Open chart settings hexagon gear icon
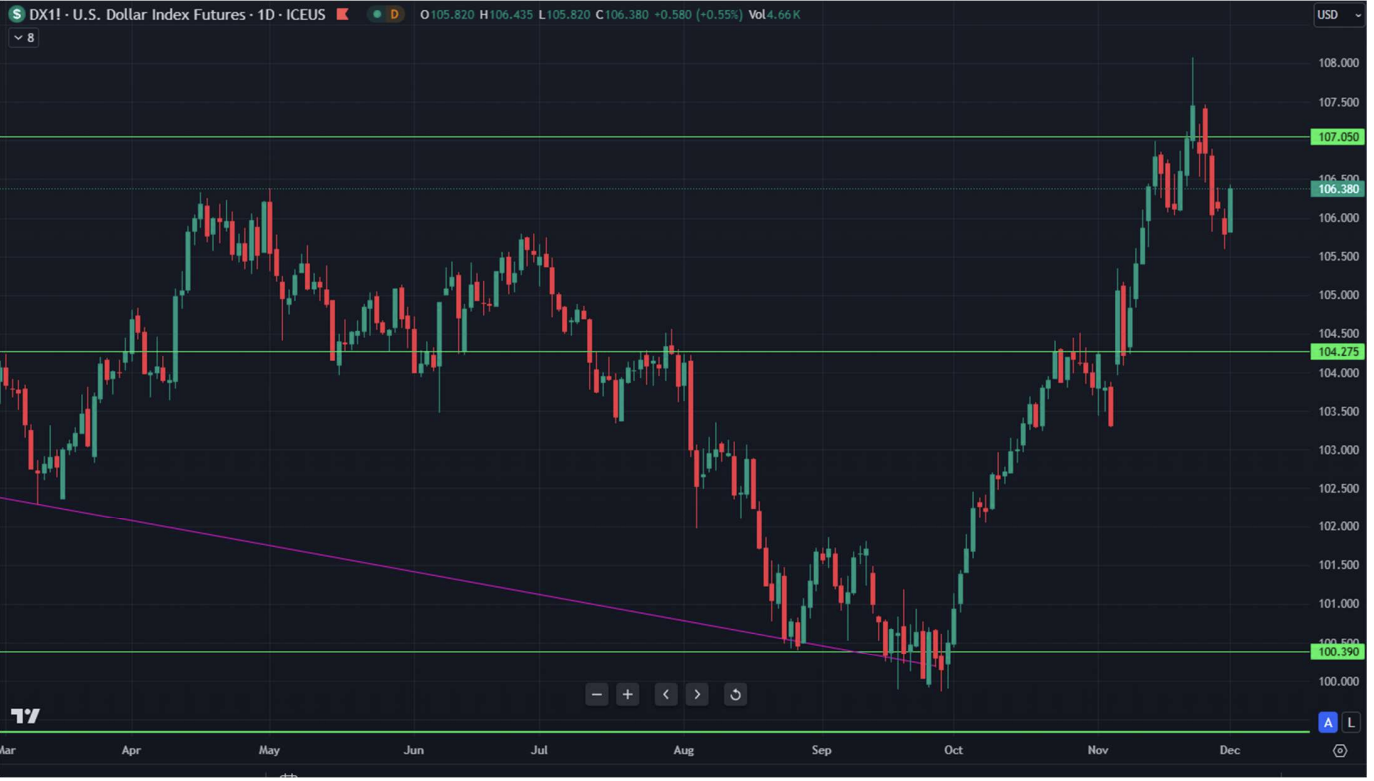This screenshot has height=781, width=1374. pyautogui.click(x=1340, y=751)
